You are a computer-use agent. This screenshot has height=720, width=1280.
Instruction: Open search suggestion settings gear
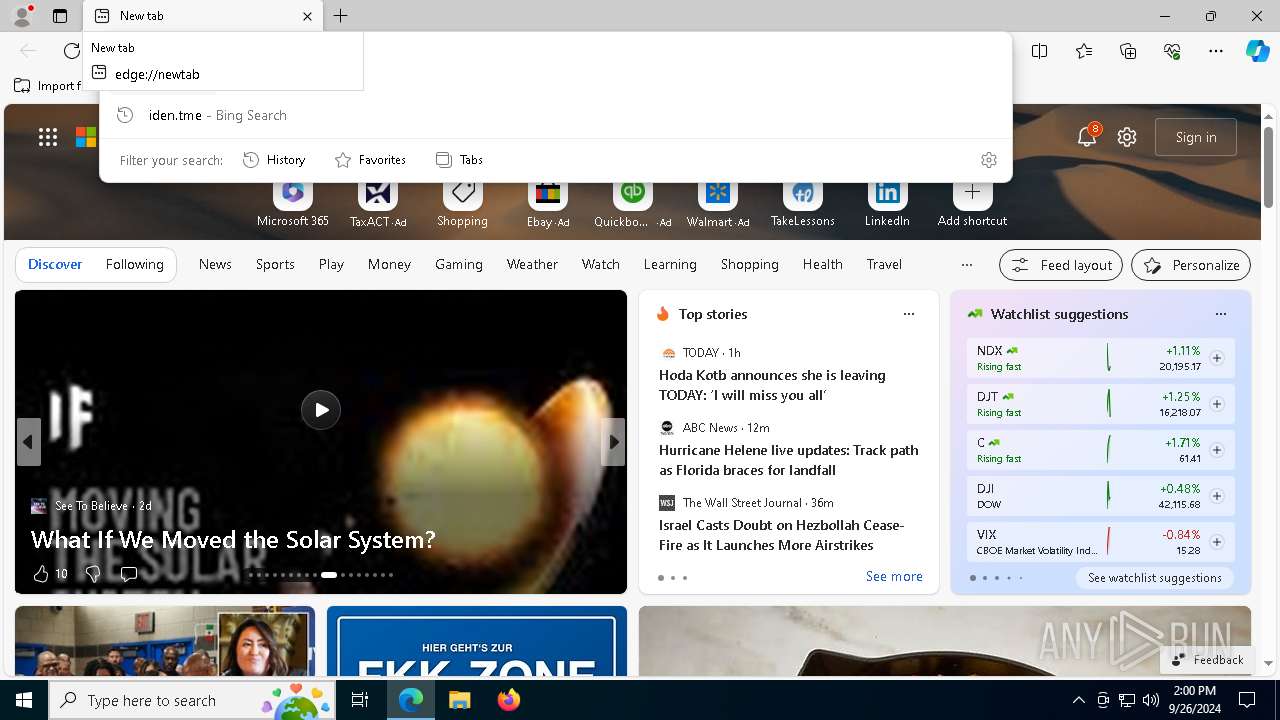989,160
